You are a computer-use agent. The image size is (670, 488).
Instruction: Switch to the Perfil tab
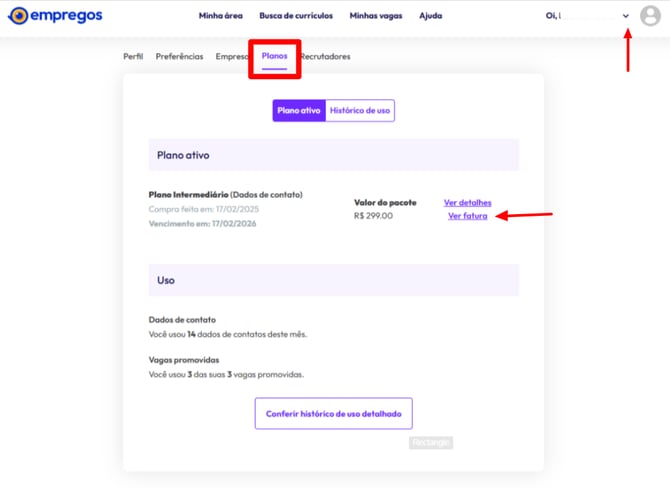133,57
